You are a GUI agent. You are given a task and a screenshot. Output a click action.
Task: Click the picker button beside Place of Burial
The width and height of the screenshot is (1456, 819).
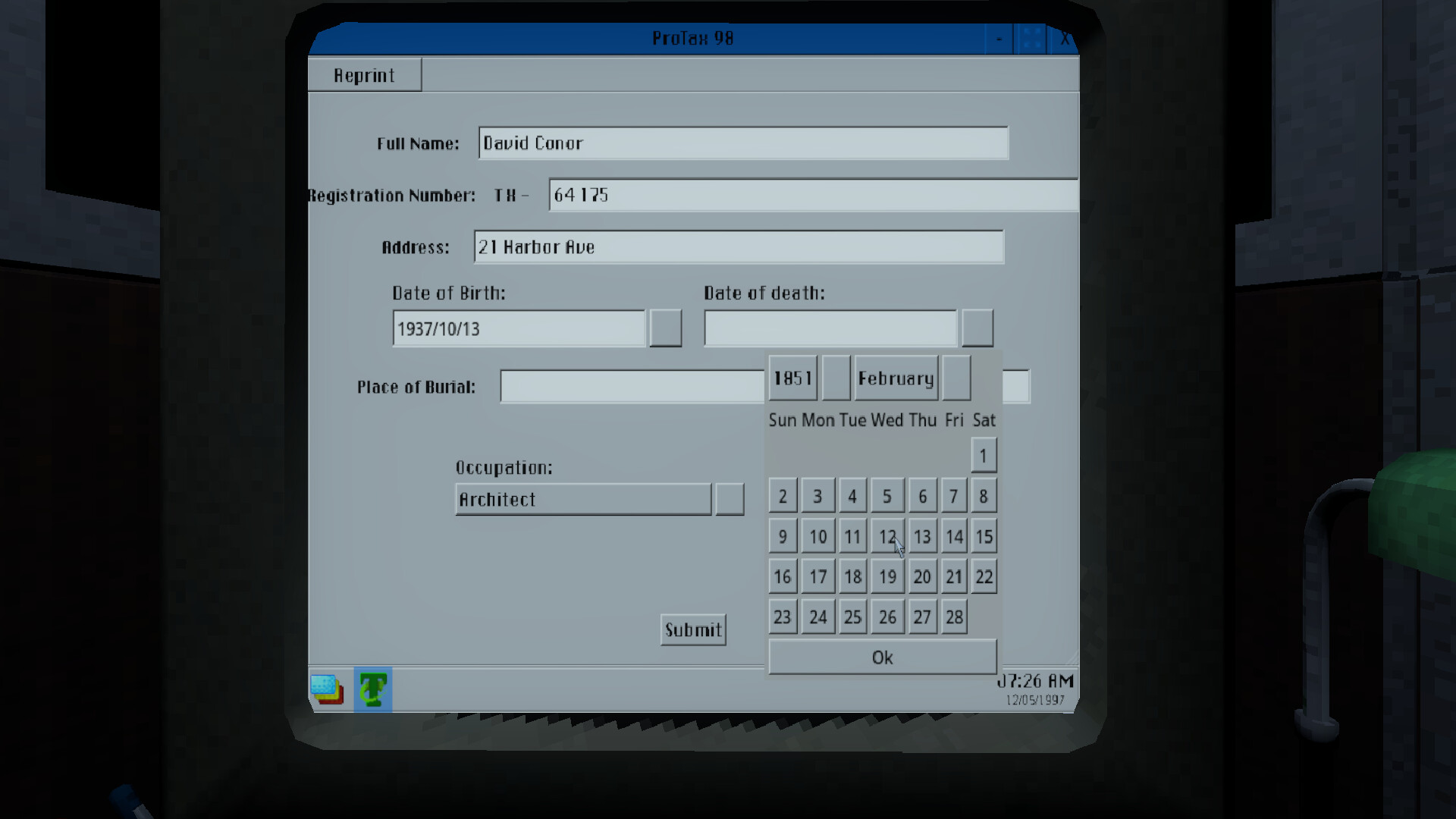click(1017, 386)
